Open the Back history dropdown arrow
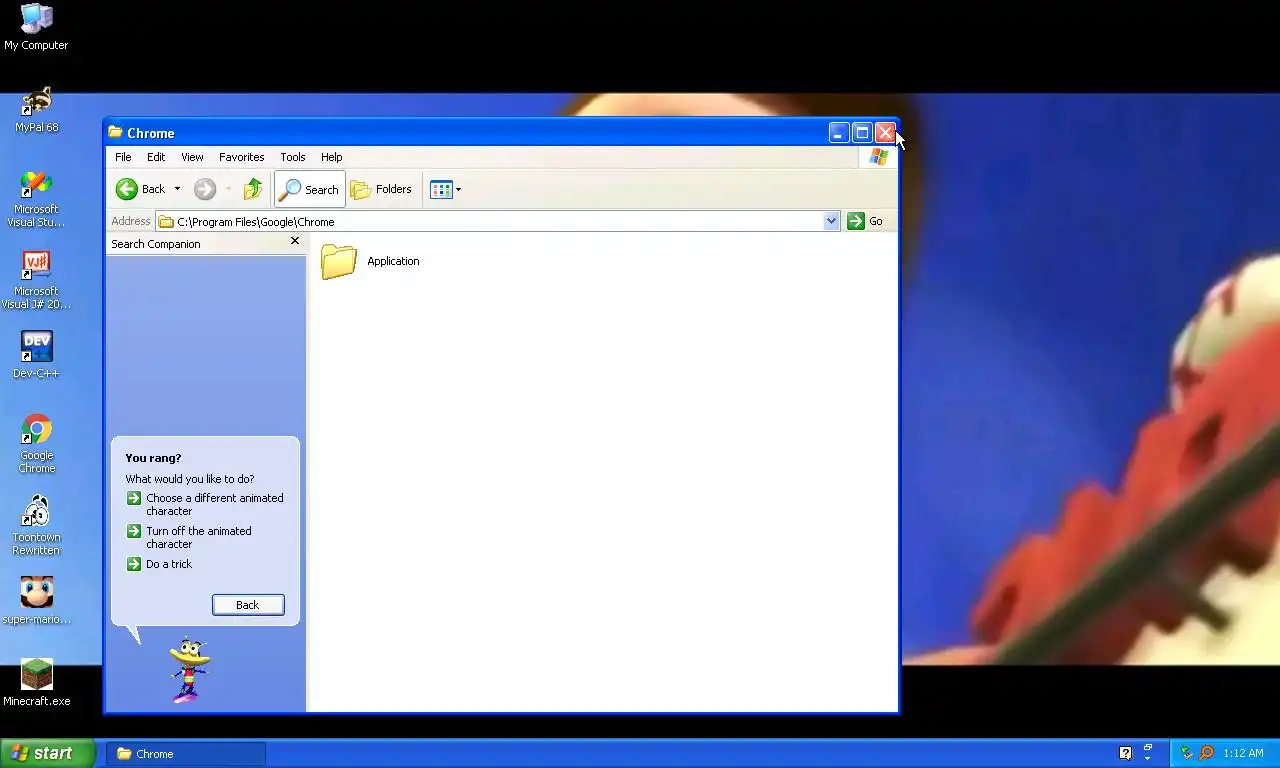The height and width of the screenshot is (768, 1280). [x=177, y=189]
